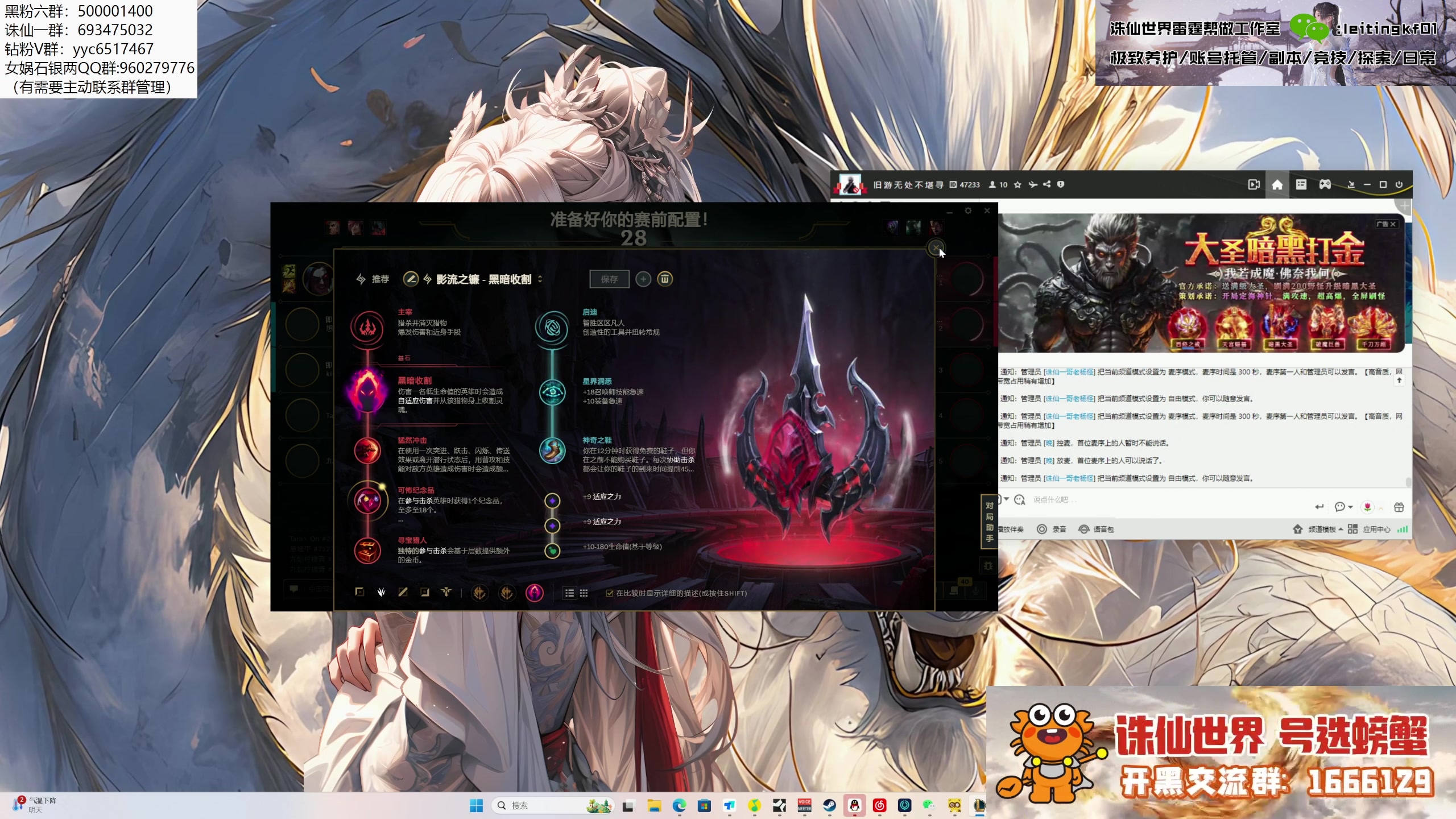
Task: Click the collapse arrow icon in YY title bar
Action: click(x=1351, y=185)
